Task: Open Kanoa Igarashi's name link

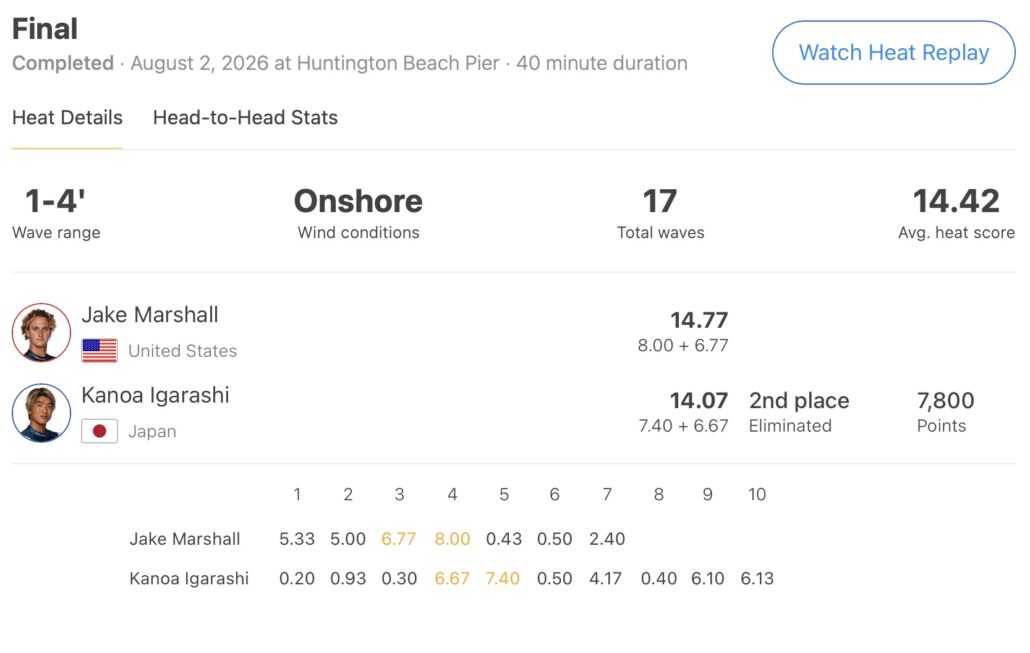Action: (x=155, y=395)
